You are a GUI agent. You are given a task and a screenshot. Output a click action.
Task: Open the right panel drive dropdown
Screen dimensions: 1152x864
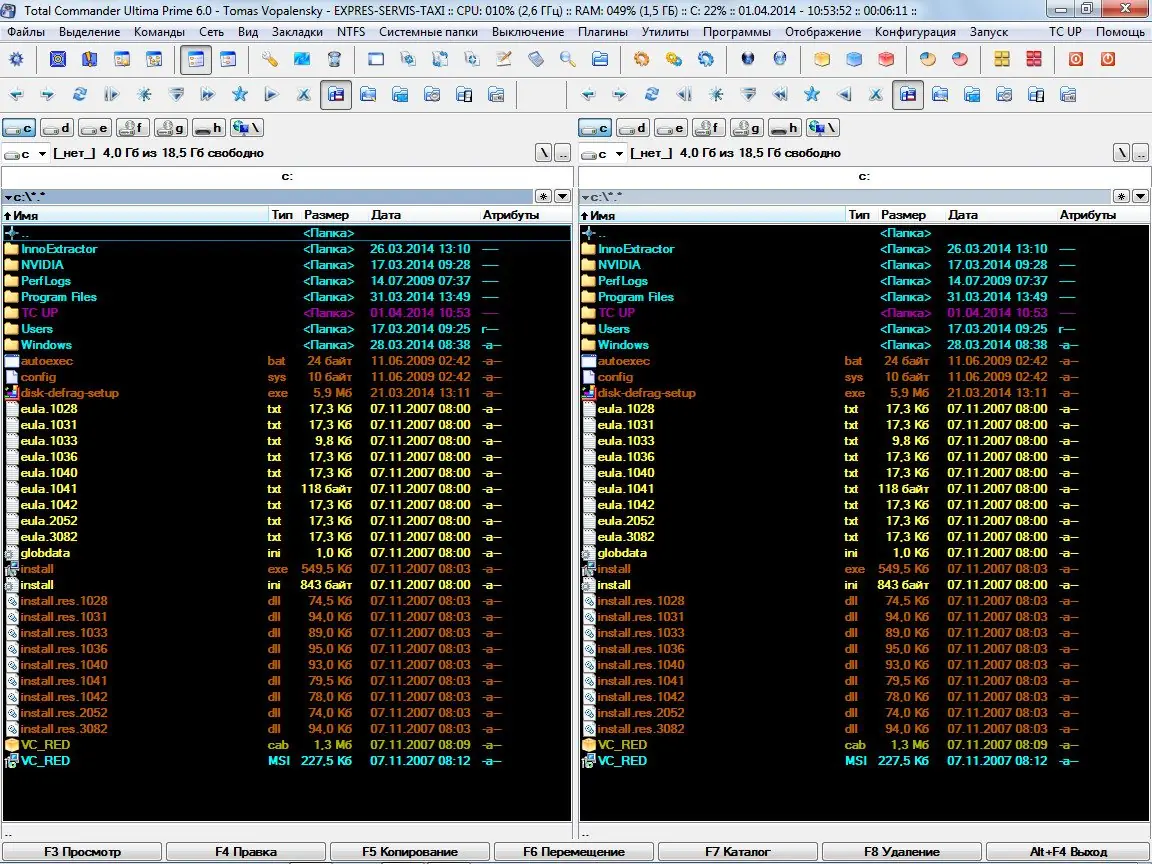point(602,153)
